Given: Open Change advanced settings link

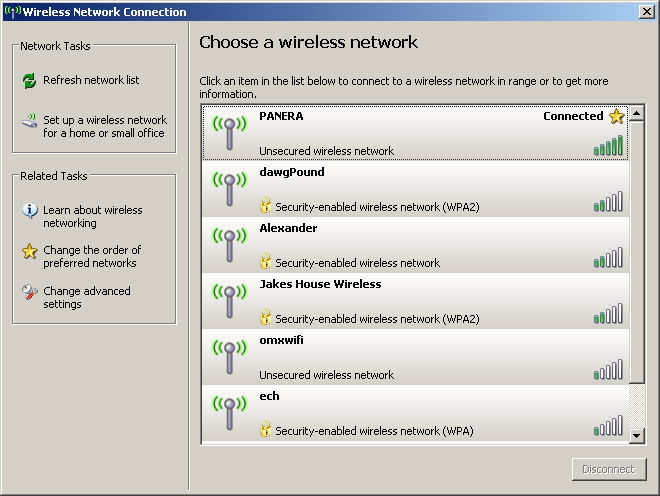Looking at the screenshot, I should 87,297.
